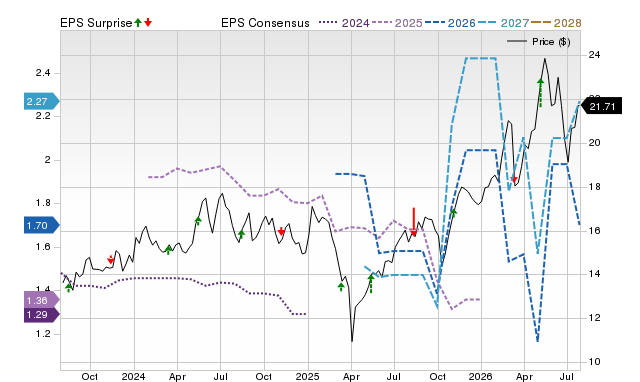Click the 18 label on the price axis
Image resolution: width=640 pixels, height=382 pixels.
(x=594, y=187)
